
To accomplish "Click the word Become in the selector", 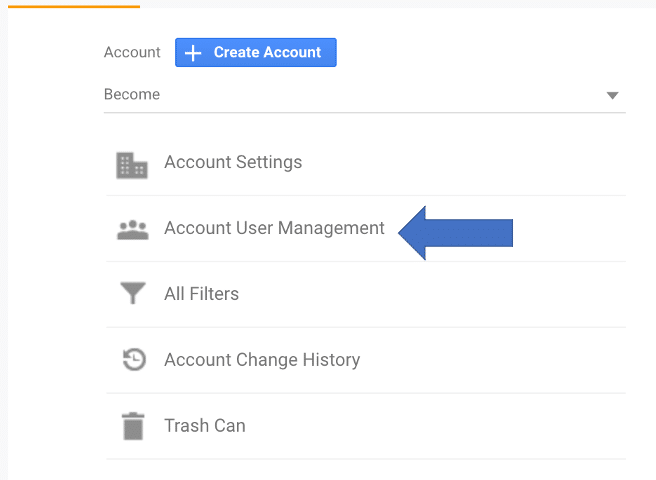I will [132, 95].
